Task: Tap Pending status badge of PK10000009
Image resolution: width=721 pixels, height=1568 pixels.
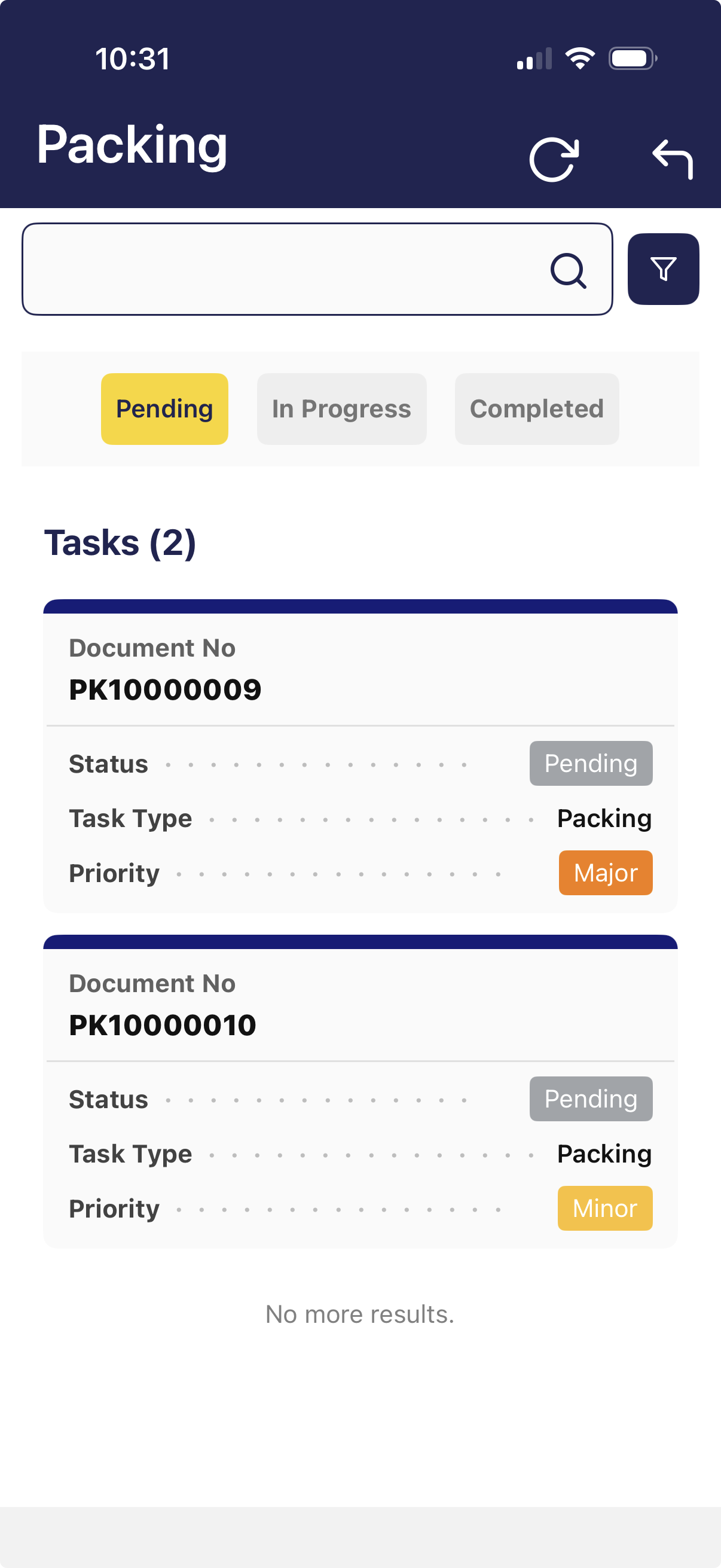Action: [591, 763]
